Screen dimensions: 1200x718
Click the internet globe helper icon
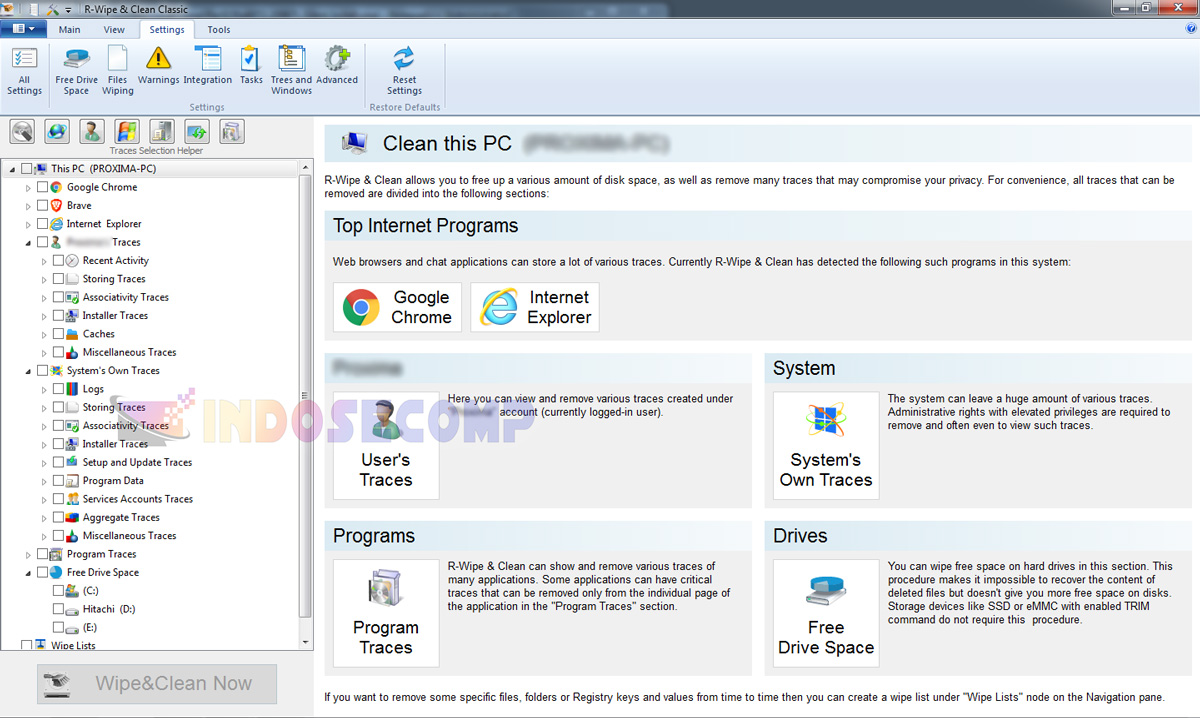point(57,131)
